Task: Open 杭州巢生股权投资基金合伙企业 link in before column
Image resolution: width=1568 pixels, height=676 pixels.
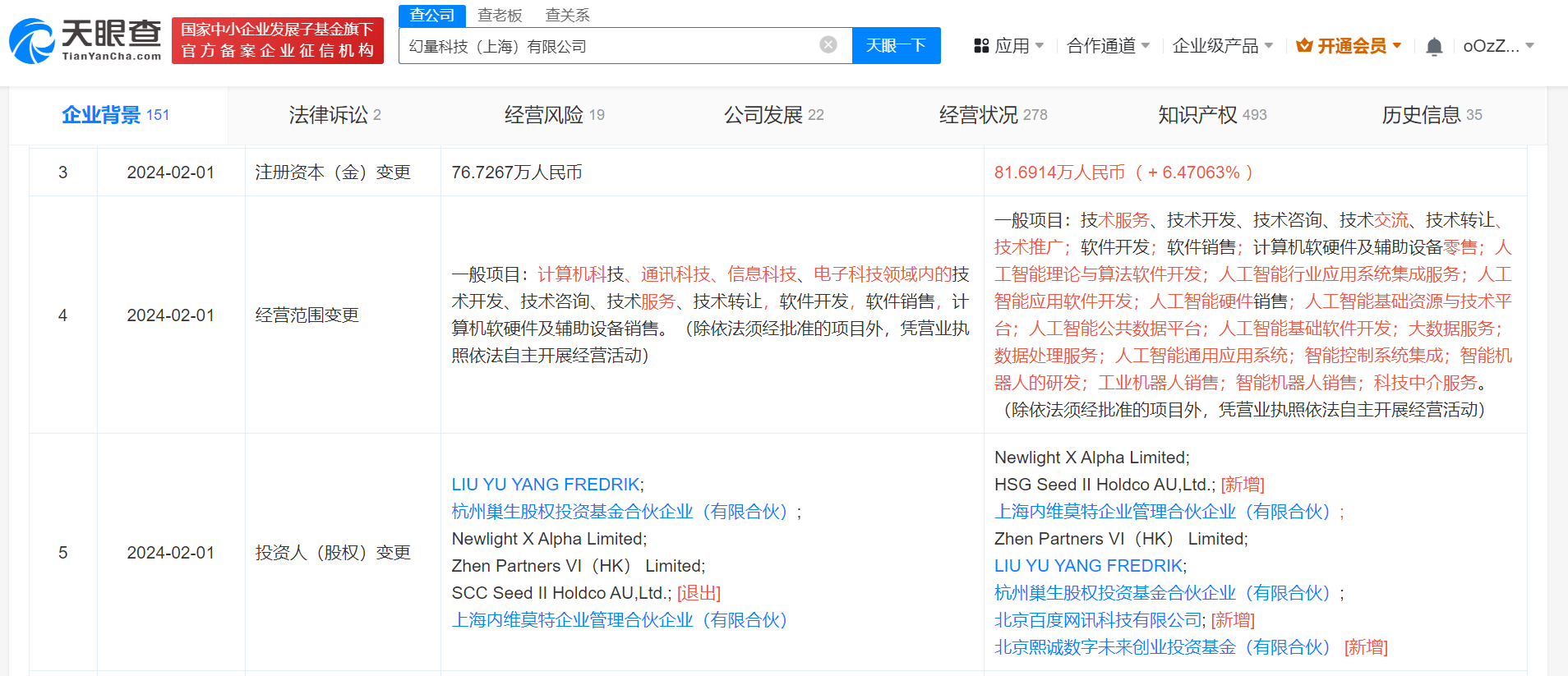Action: [x=620, y=512]
